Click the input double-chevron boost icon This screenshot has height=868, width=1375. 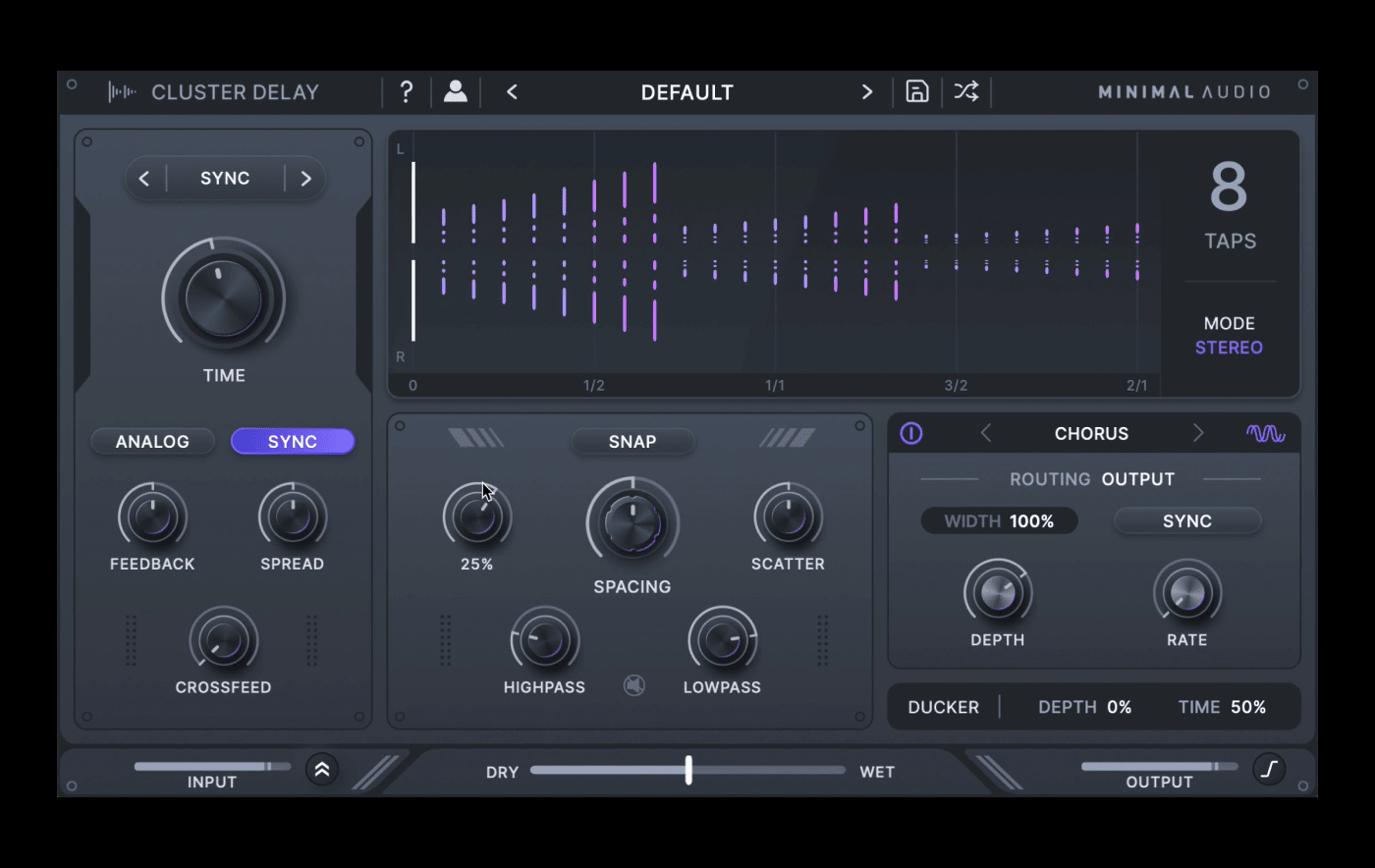point(322,770)
